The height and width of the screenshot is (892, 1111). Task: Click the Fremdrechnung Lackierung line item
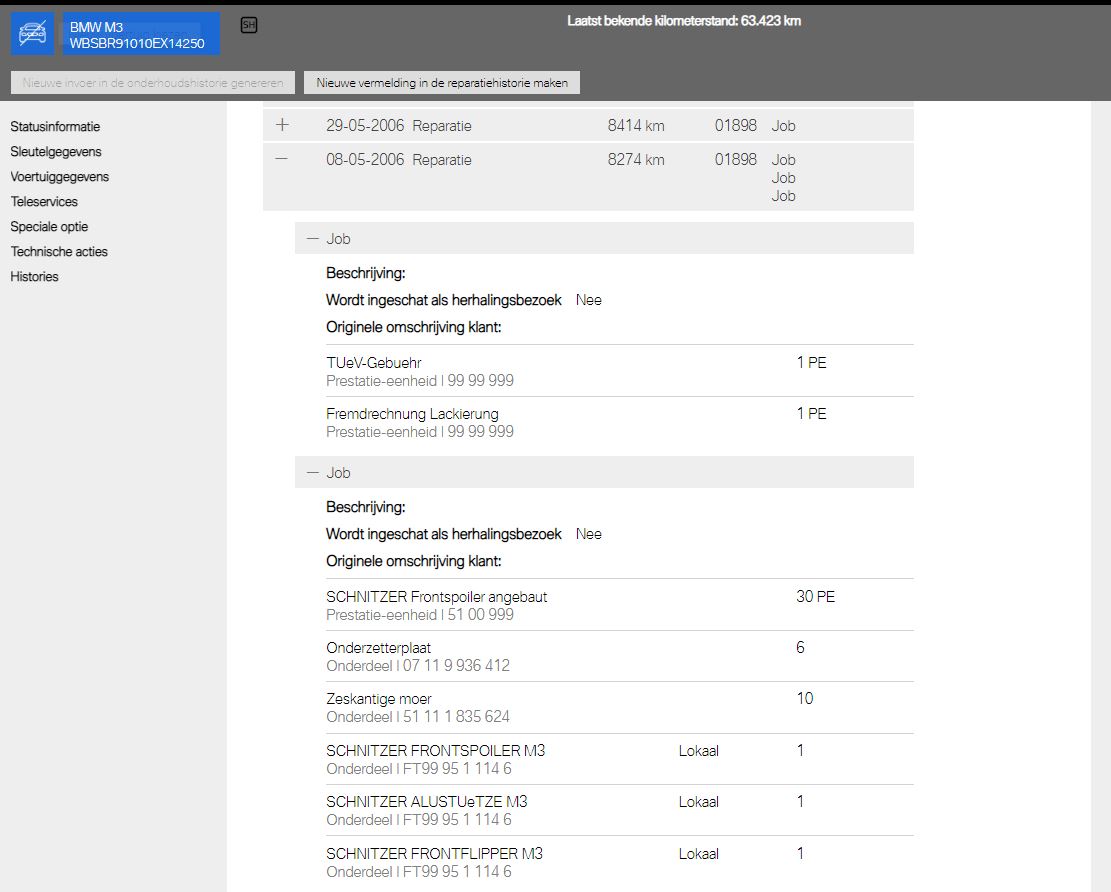point(619,422)
